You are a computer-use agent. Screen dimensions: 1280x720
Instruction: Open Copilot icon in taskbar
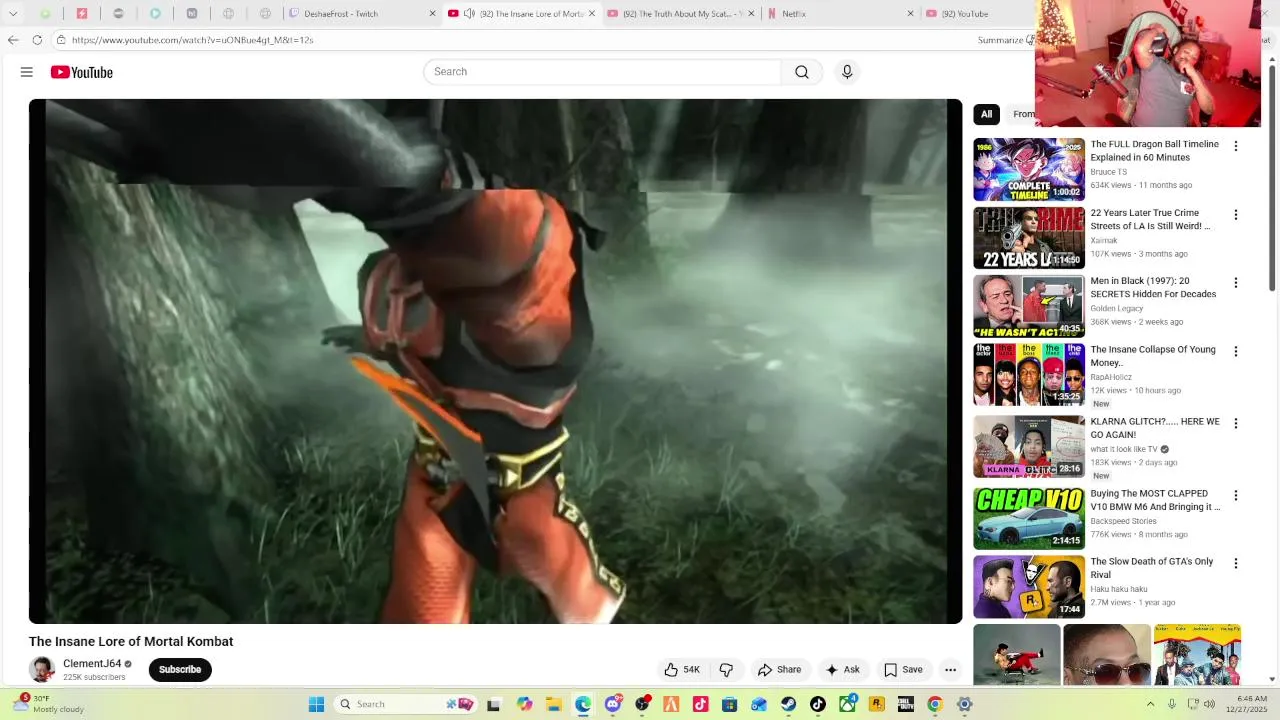point(525,704)
